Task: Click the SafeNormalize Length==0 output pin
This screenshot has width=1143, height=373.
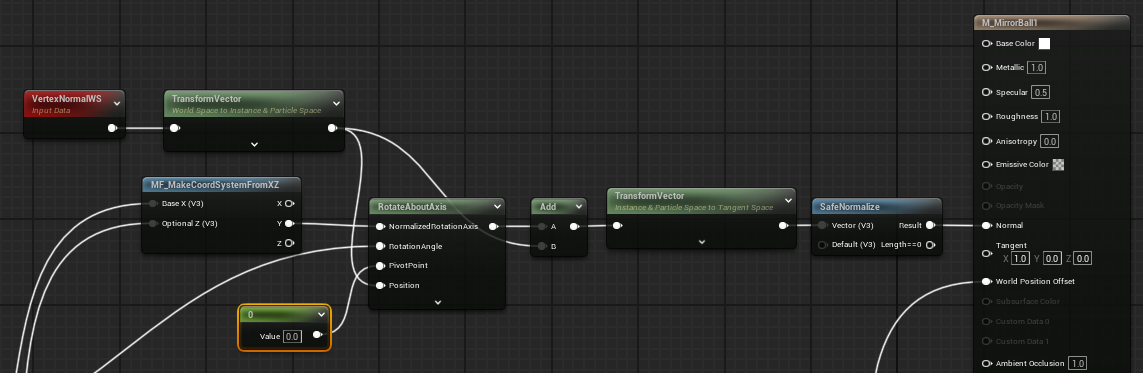Action: 930,245
